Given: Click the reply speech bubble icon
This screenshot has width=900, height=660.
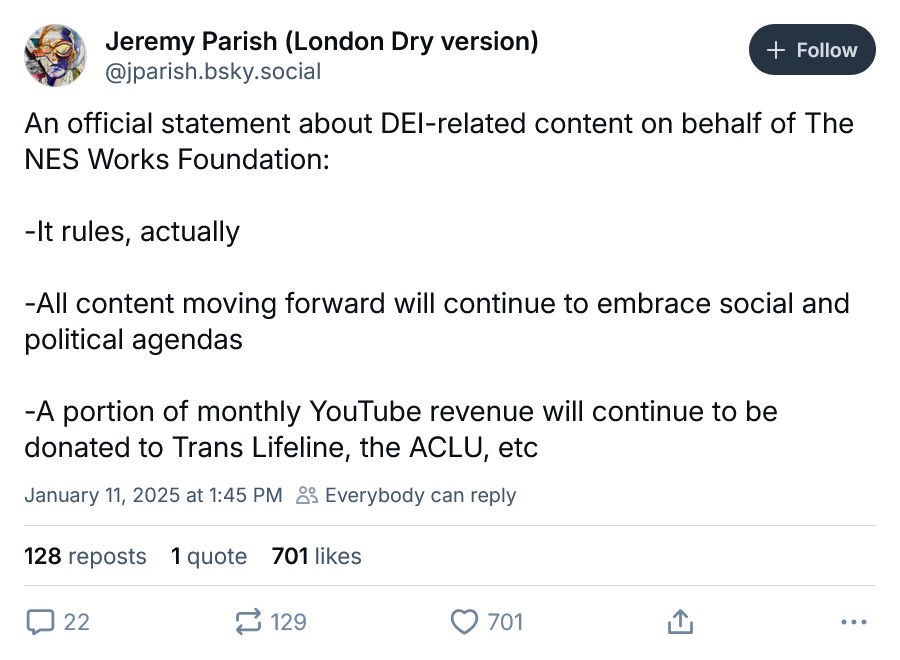Looking at the screenshot, I should (40, 622).
